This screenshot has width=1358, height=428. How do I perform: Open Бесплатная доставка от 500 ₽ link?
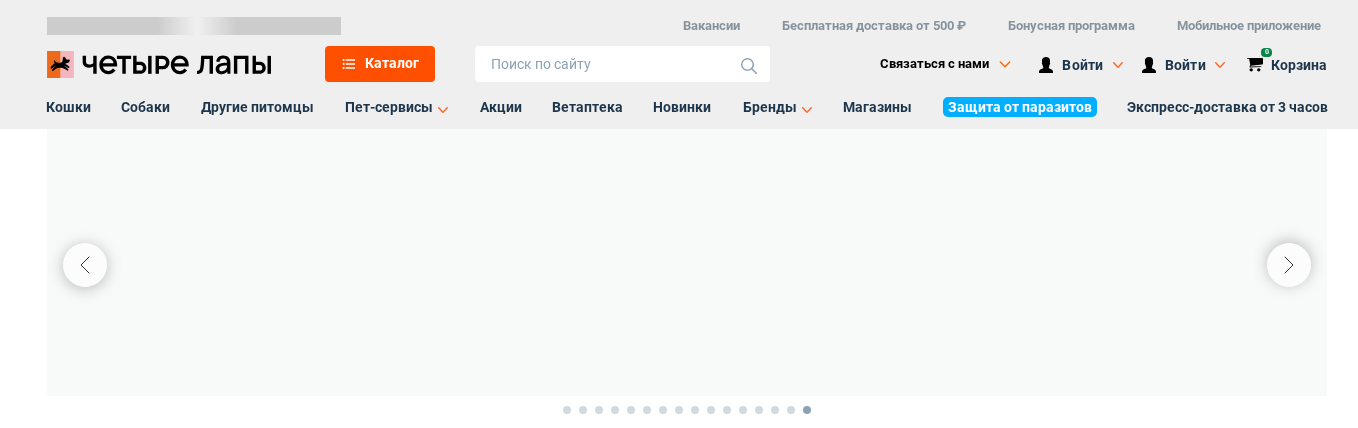click(874, 26)
